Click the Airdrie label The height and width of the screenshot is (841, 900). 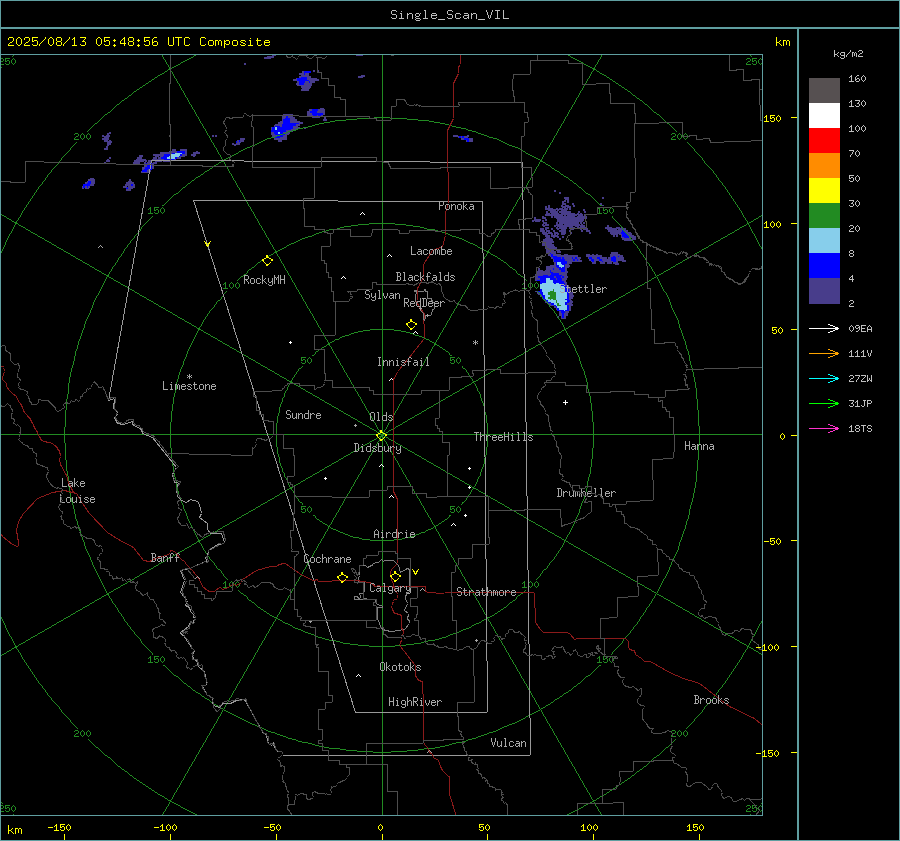tap(394, 534)
